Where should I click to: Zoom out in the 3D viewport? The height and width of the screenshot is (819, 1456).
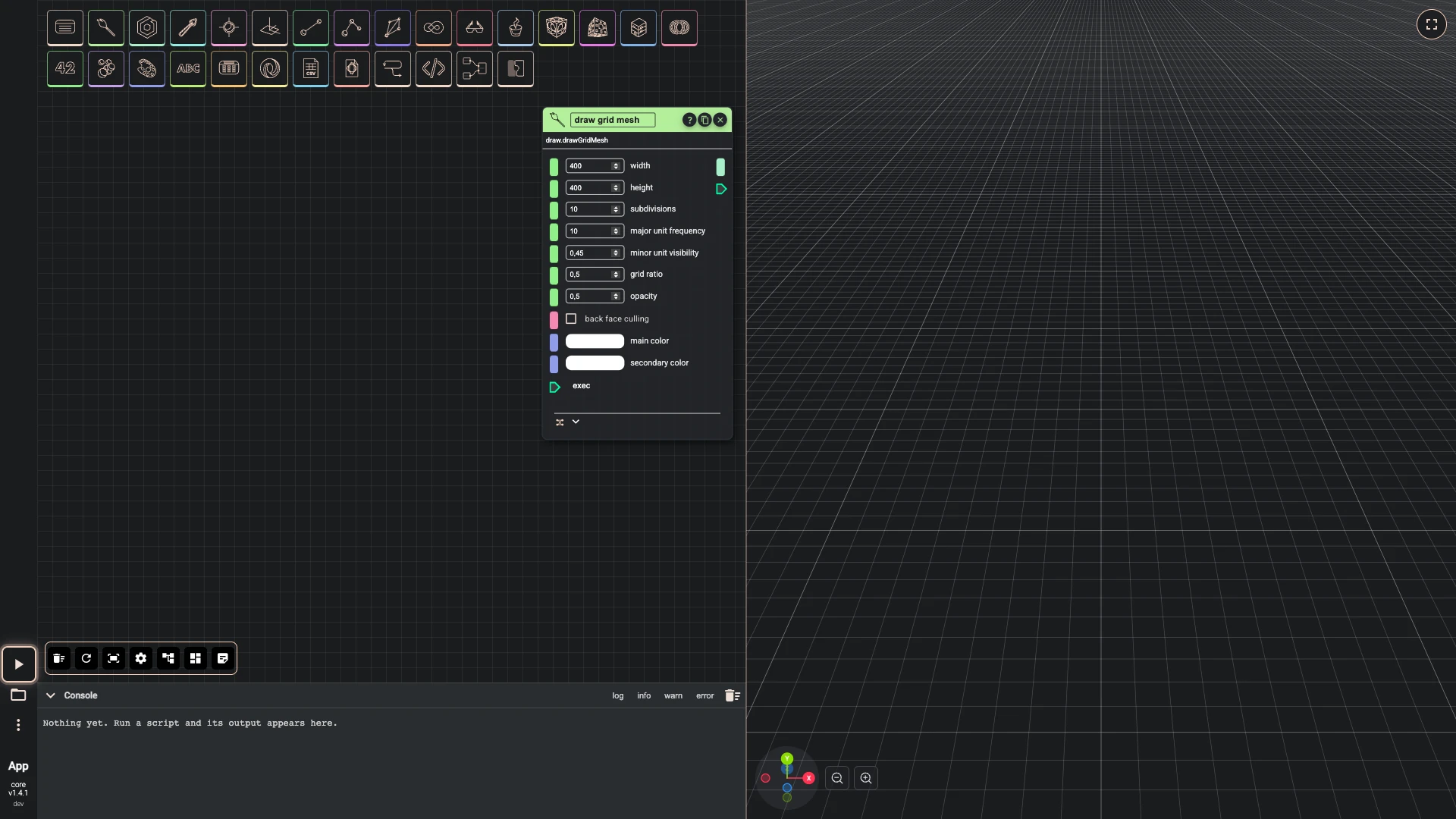(837, 778)
